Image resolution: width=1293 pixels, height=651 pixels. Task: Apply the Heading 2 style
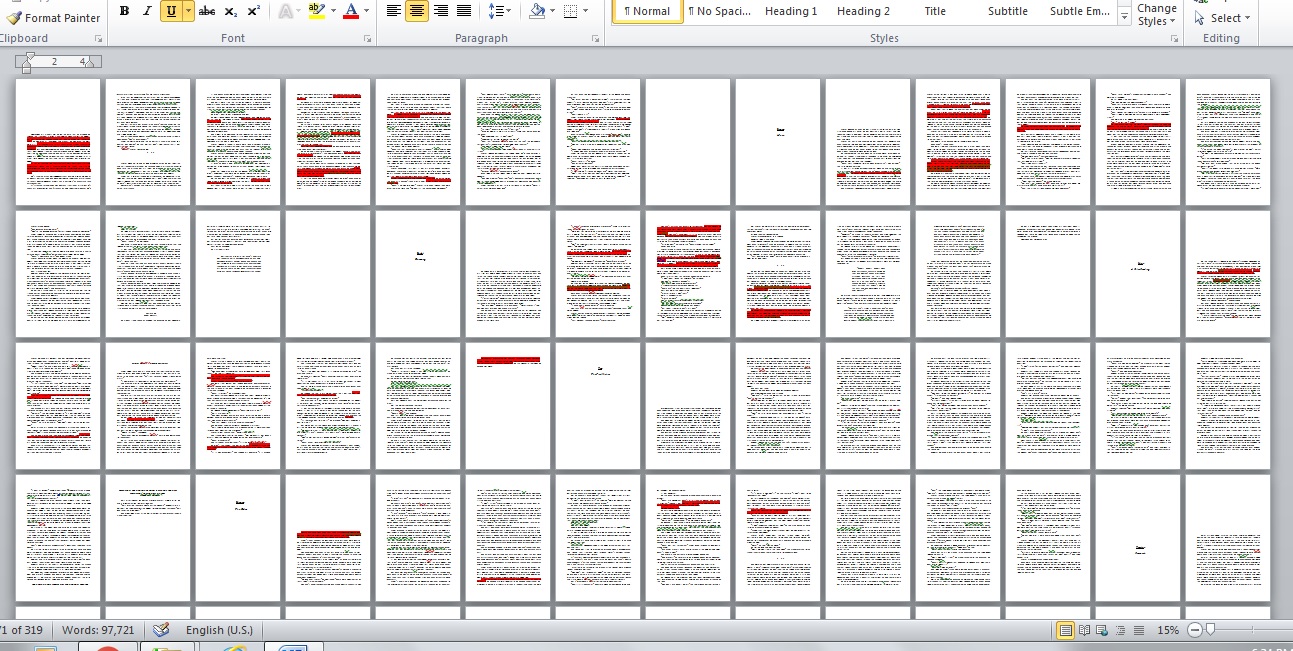[x=863, y=11]
